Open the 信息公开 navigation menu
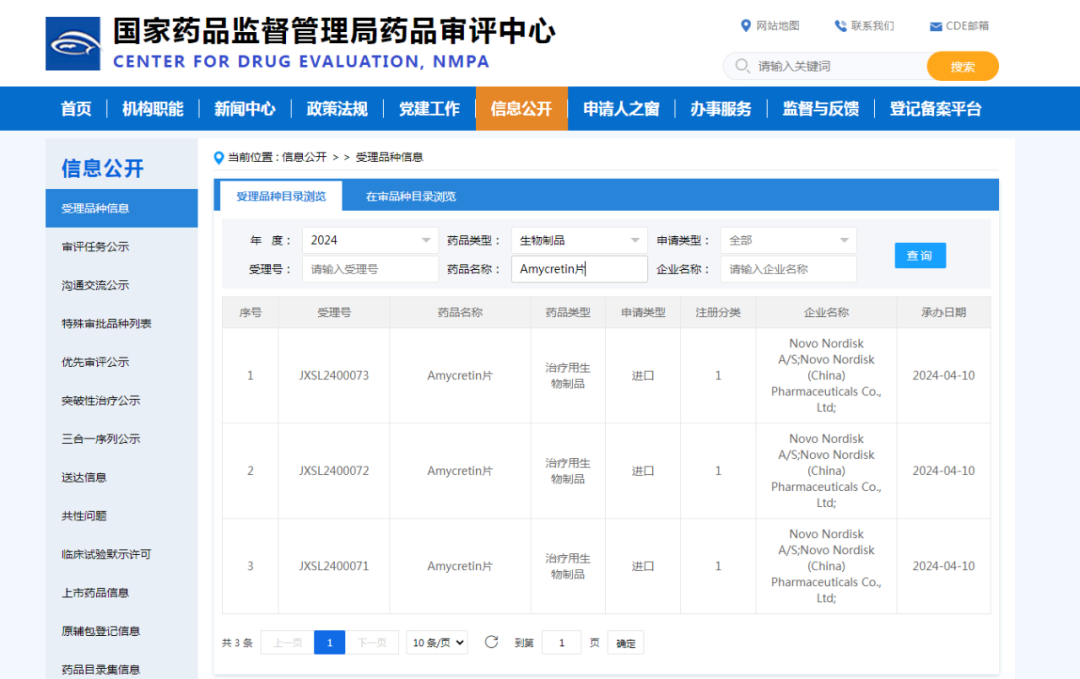Viewport: 1080px width, 679px height. coord(521,109)
